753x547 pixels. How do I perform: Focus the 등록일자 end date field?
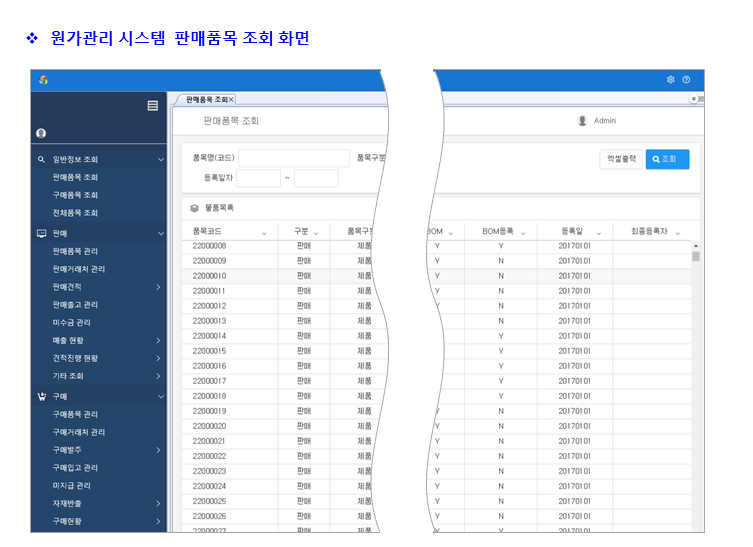point(316,178)
